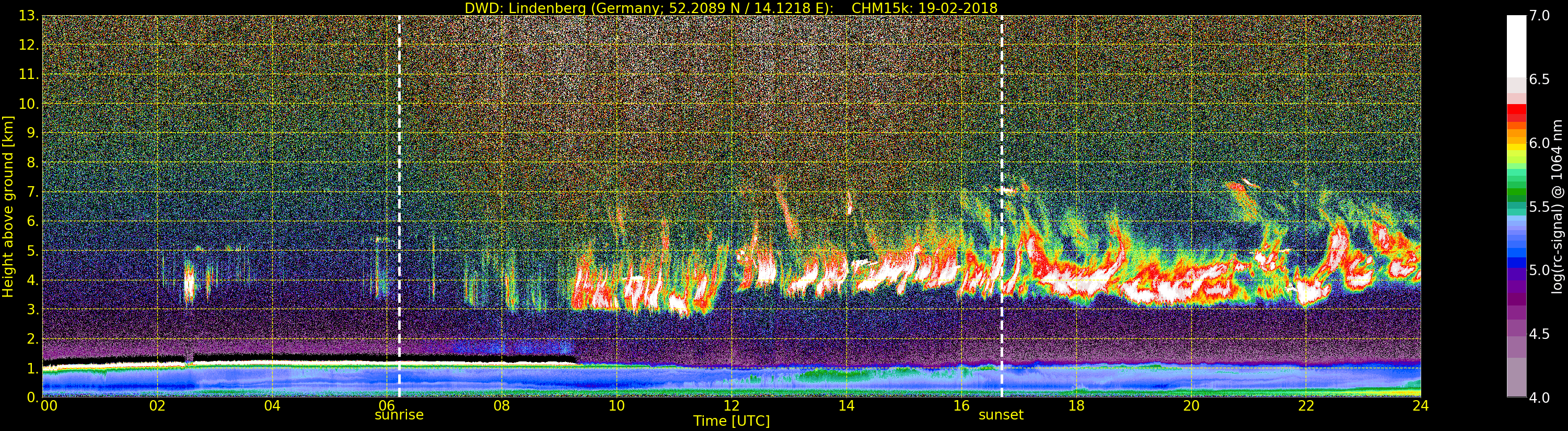
Task: Pick the grey segment at colorbar bottom
Action: tap(1516, 378)
